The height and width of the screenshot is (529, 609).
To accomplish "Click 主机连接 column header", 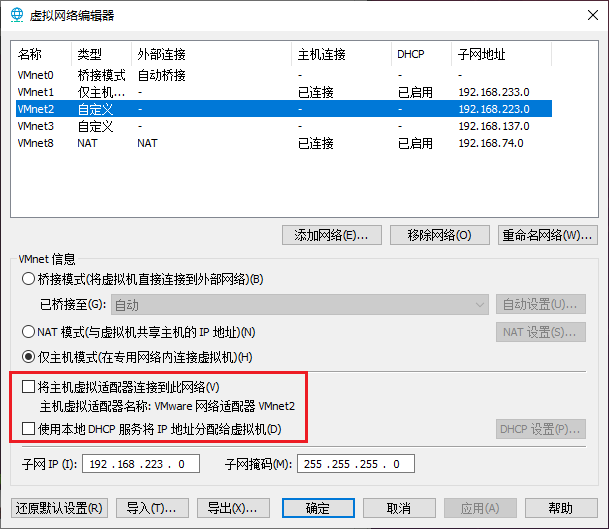I will 341,54.
